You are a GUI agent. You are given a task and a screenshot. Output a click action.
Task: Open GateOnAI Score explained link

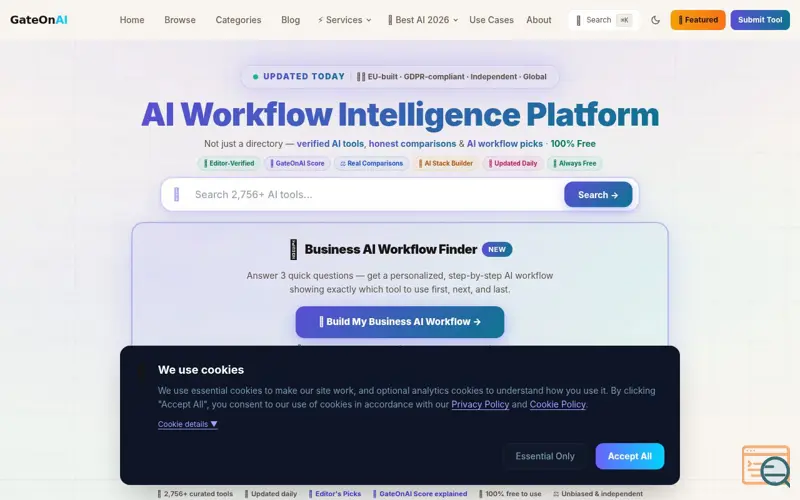420,494
